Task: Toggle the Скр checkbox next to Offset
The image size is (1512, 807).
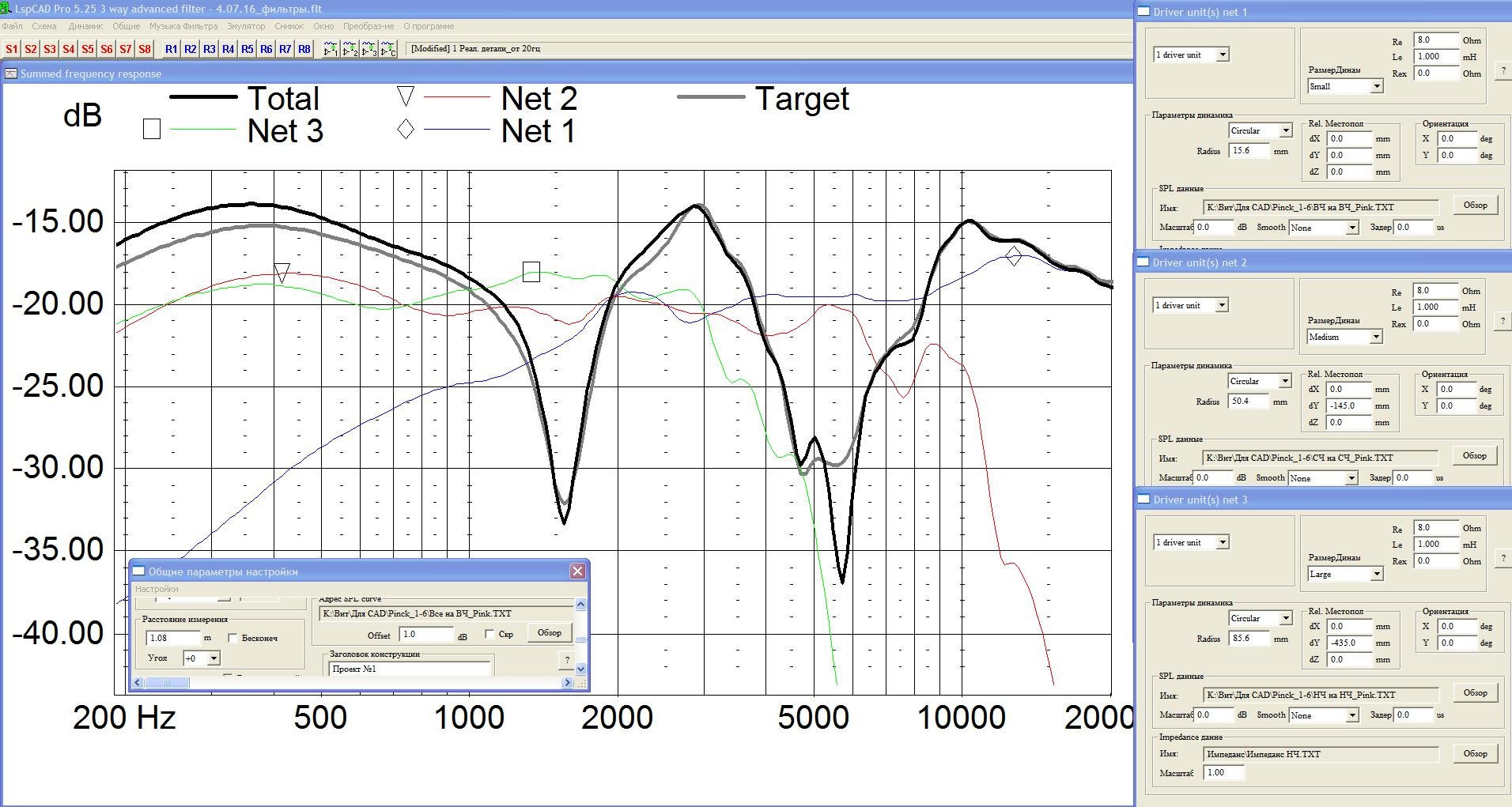Action: 490,634
